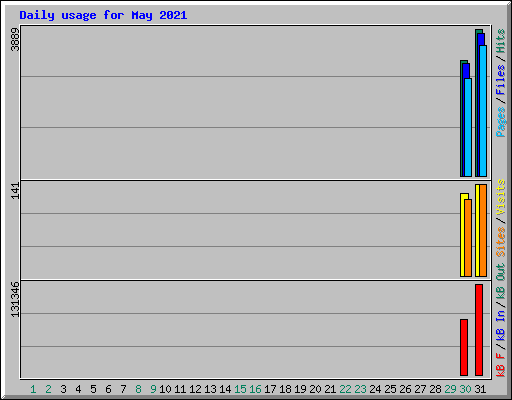
Task: Click day 1 on the x-axis
Action: [x=33, y=389]
